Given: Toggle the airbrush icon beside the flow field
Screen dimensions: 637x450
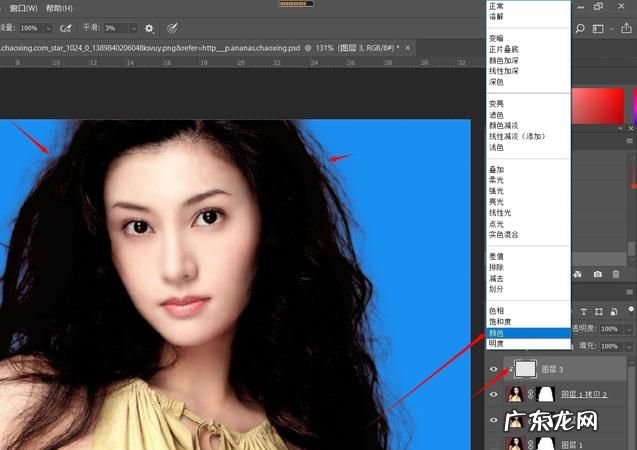Looking at the screenshot, I should pos(65,28).
